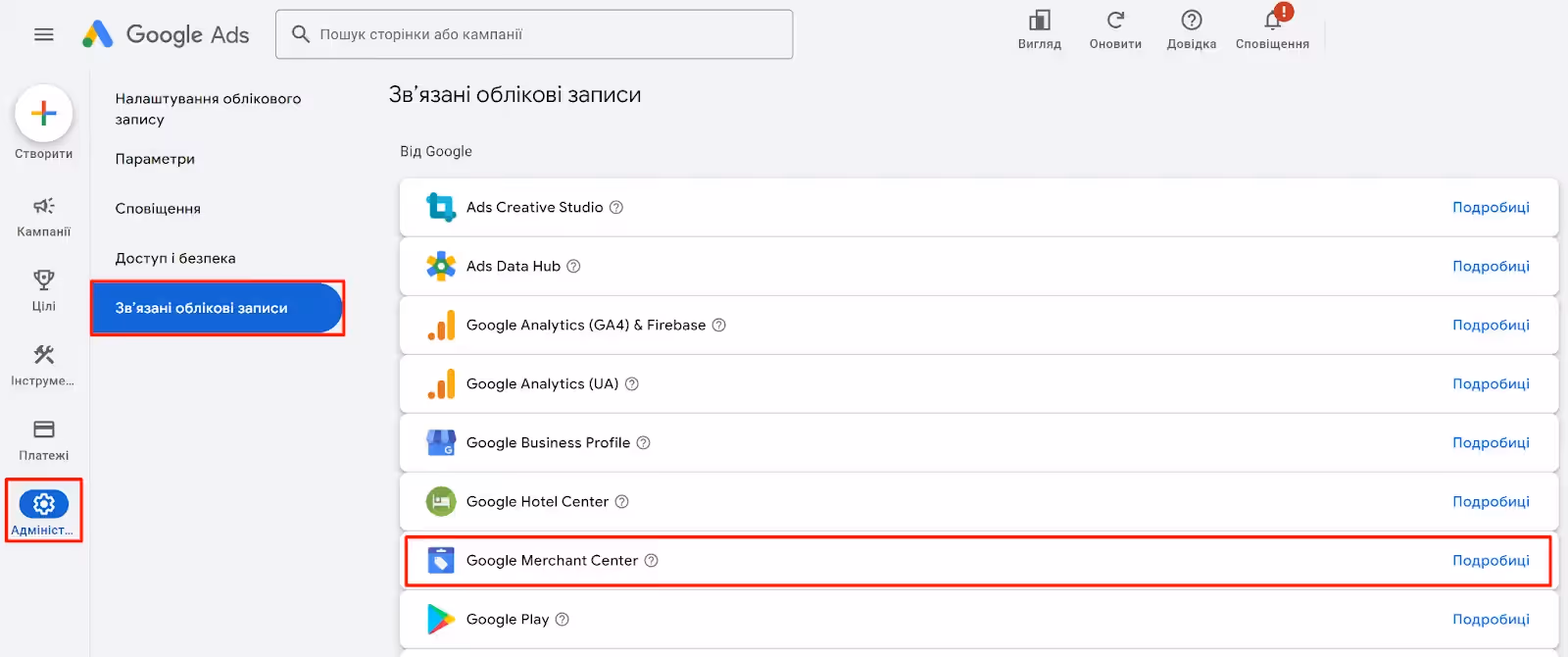Show help tooltip for Google Hotel Center

coord(621,501)
